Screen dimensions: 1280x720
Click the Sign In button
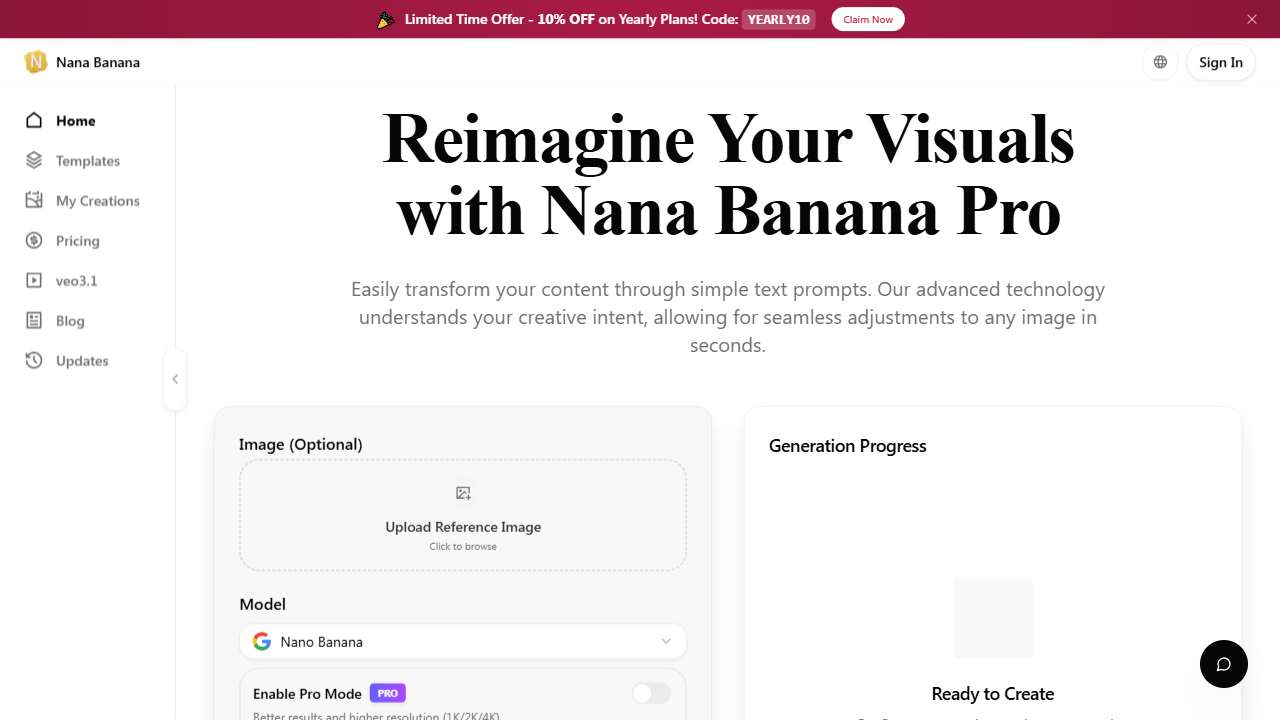[x=1220, y=62]
